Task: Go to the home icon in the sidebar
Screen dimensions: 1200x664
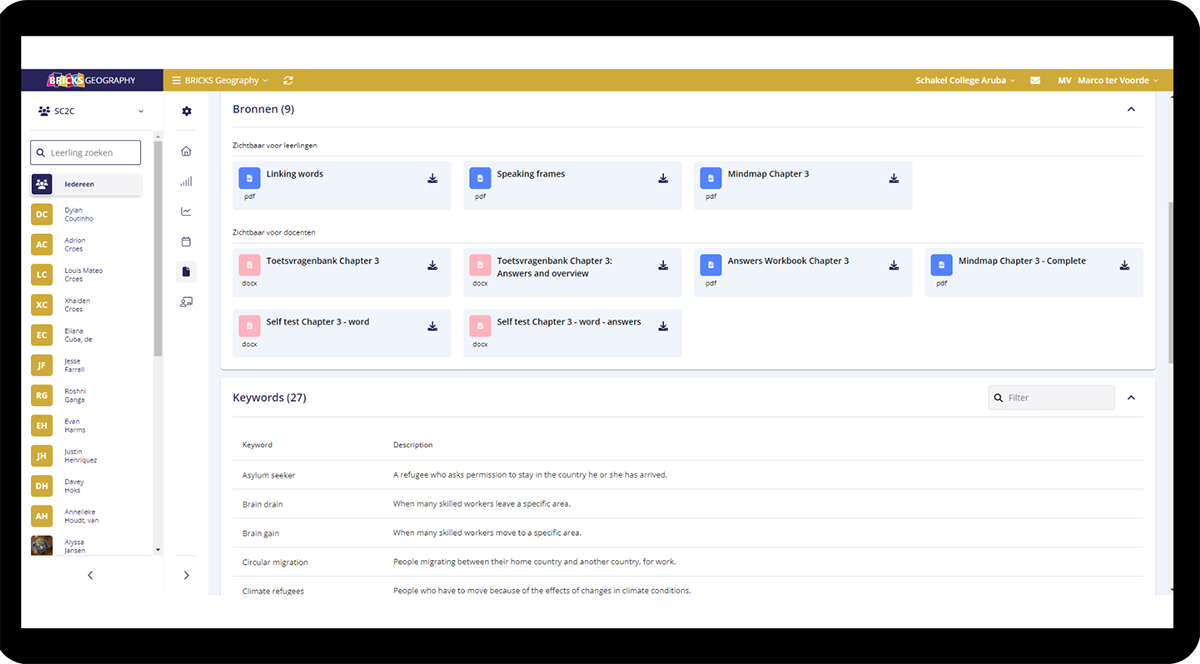Action: [186, 152]
